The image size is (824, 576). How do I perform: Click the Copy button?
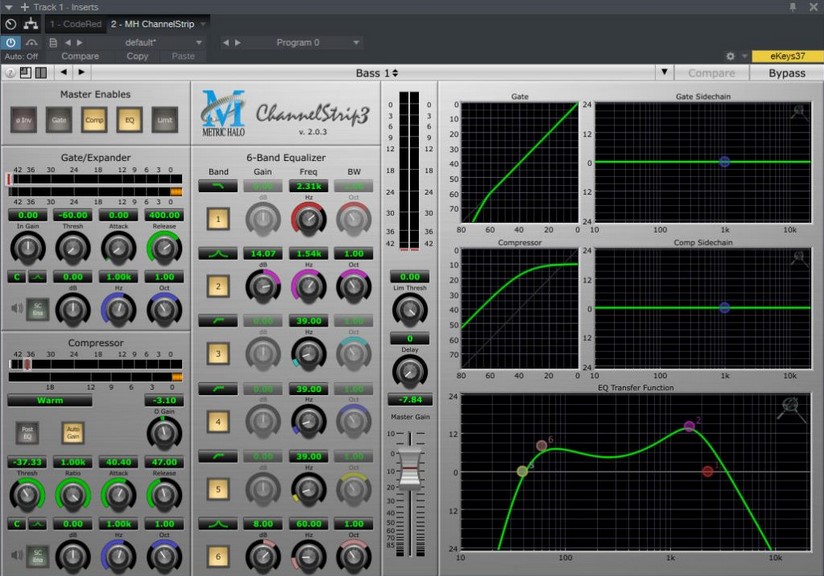pos(137,56)
